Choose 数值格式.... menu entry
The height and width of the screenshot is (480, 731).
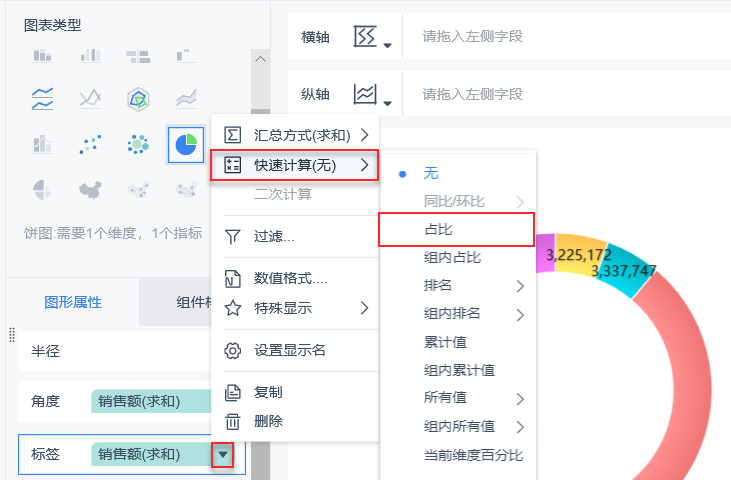(x=295, y=278)
